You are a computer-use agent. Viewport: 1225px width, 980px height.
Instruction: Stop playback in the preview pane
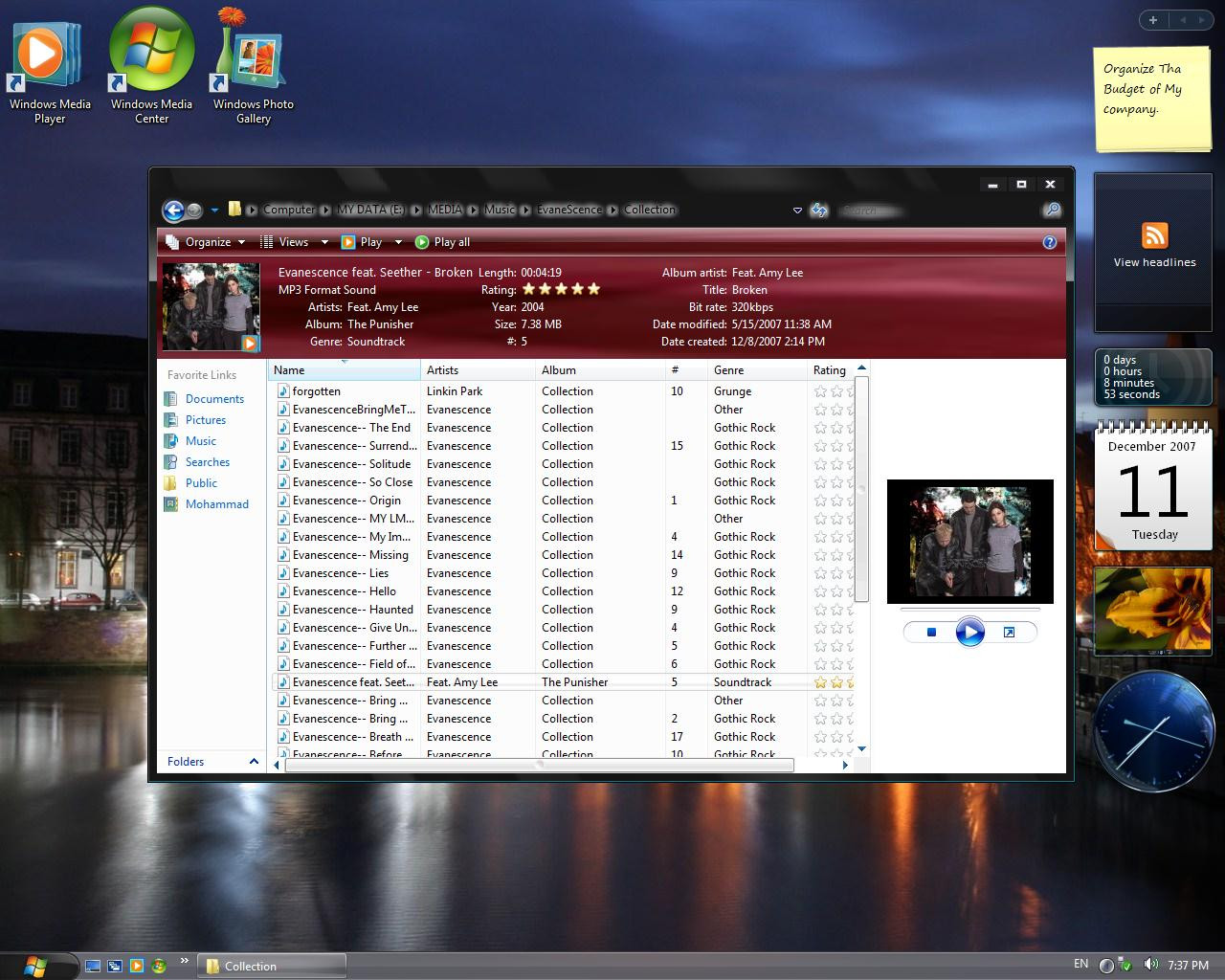pyautogui.click(x=931, y=633)
